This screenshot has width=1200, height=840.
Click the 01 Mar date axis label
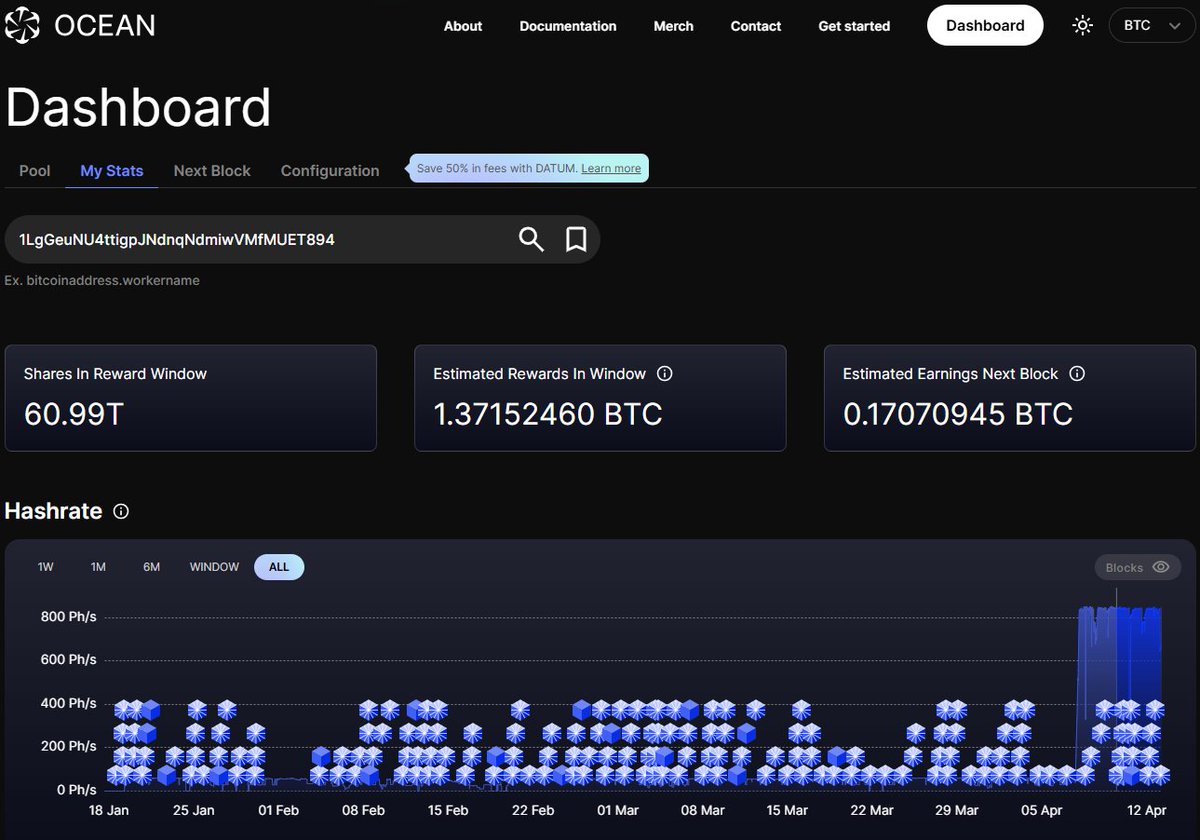[618, 810]
